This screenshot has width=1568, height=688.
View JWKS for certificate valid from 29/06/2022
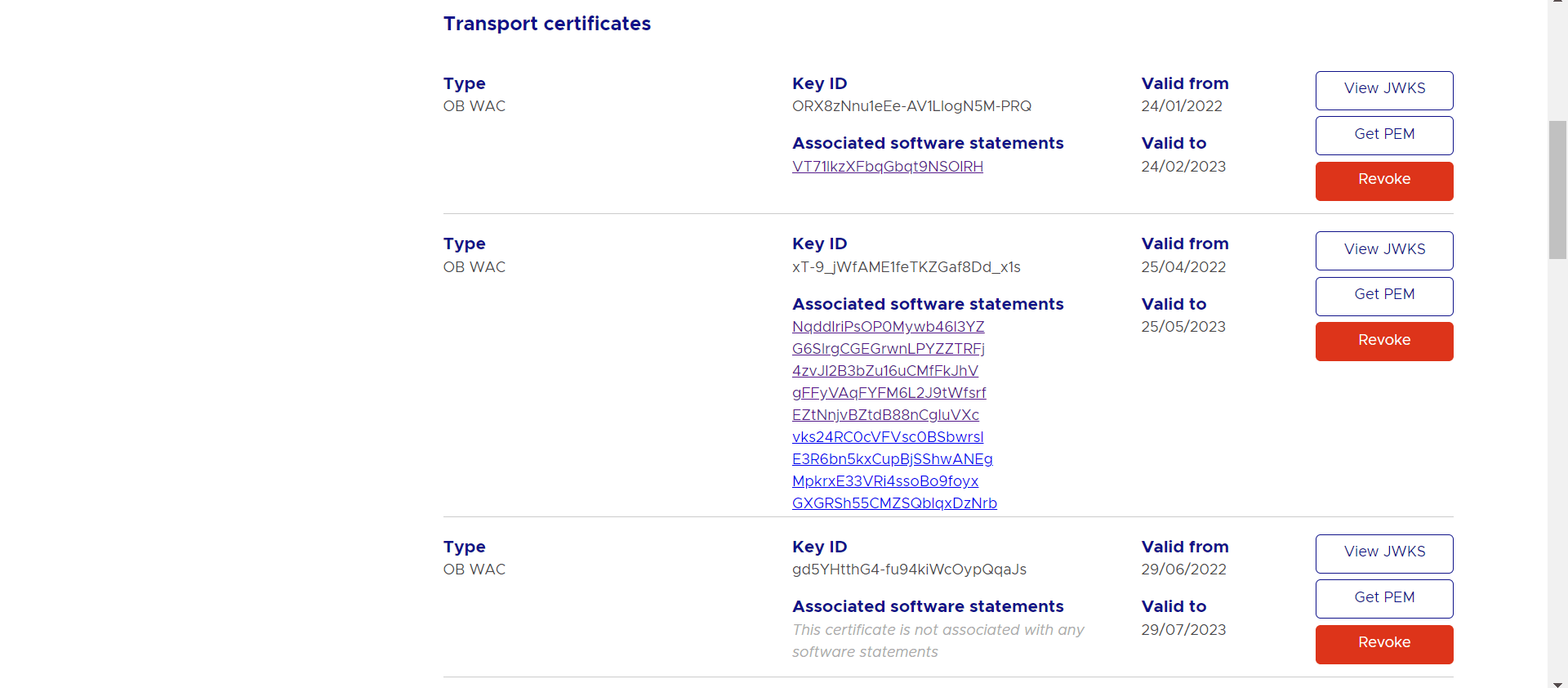pos(1384,553)
